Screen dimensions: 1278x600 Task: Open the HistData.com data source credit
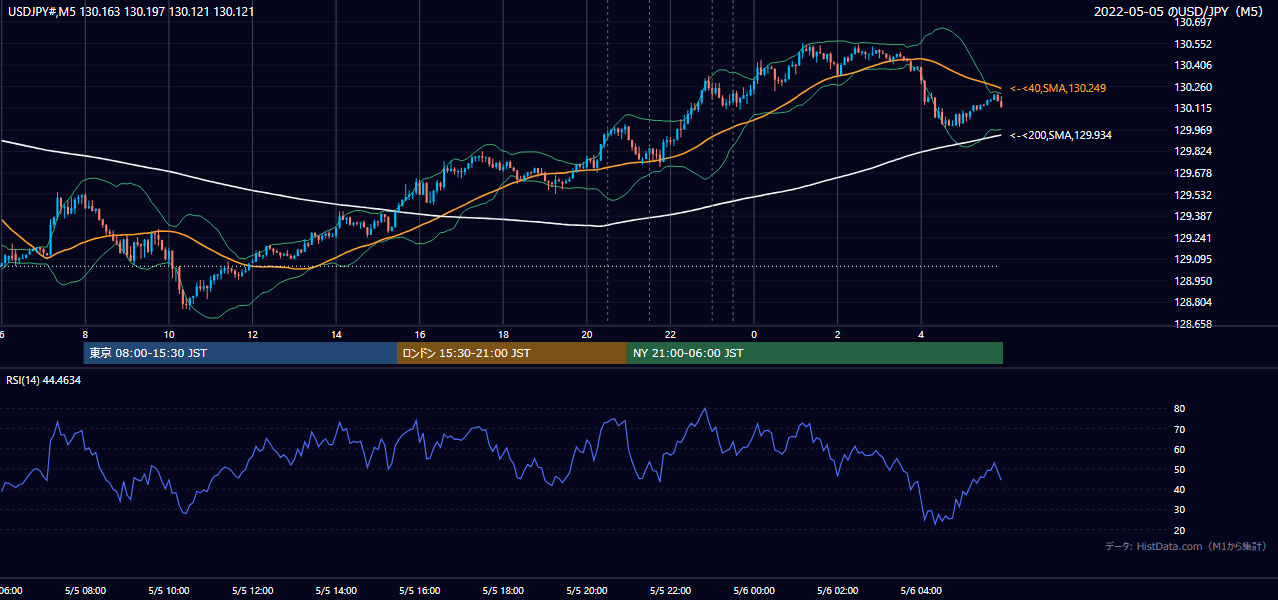coord(1186,546)
